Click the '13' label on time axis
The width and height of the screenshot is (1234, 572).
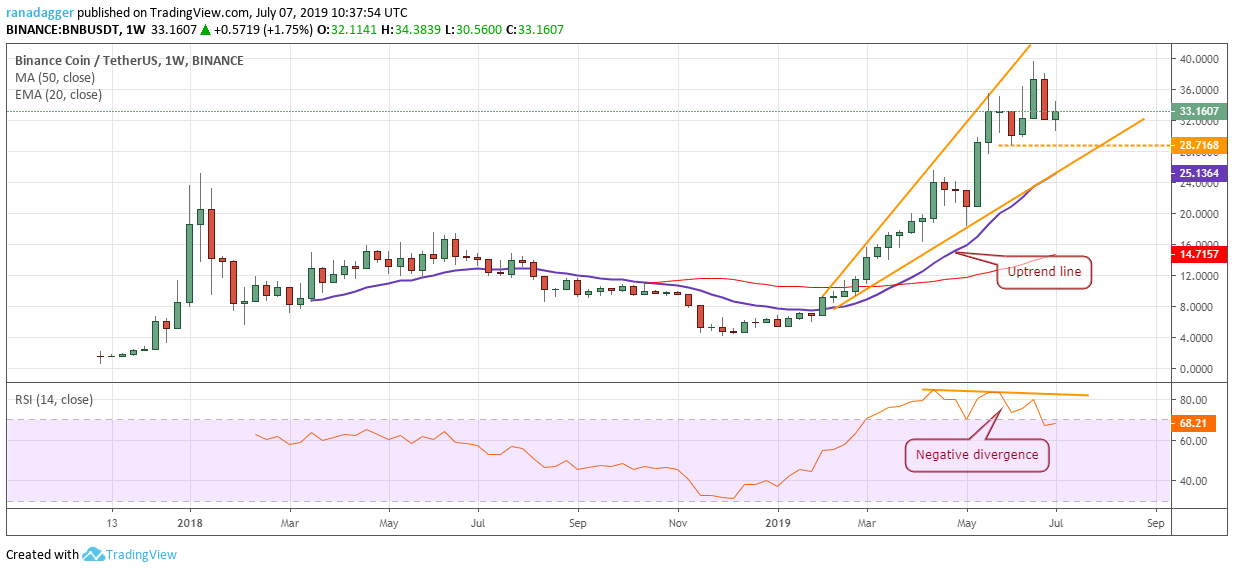[x=112, y=523]
